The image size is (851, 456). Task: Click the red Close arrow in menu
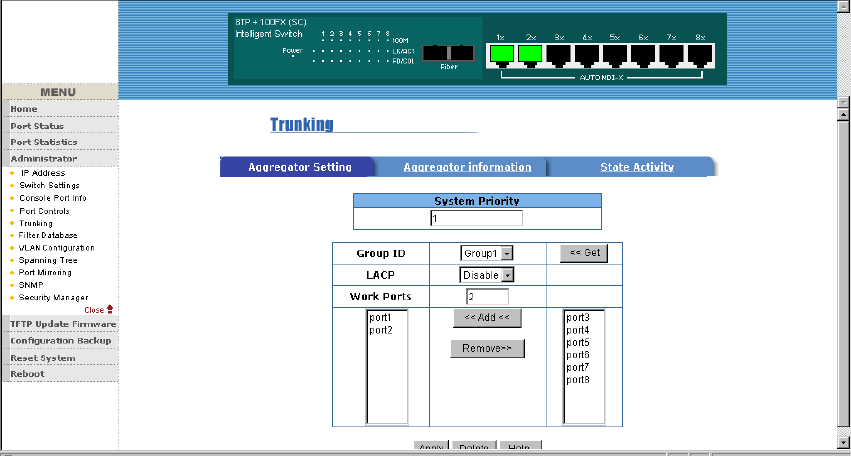coord(110,309)
